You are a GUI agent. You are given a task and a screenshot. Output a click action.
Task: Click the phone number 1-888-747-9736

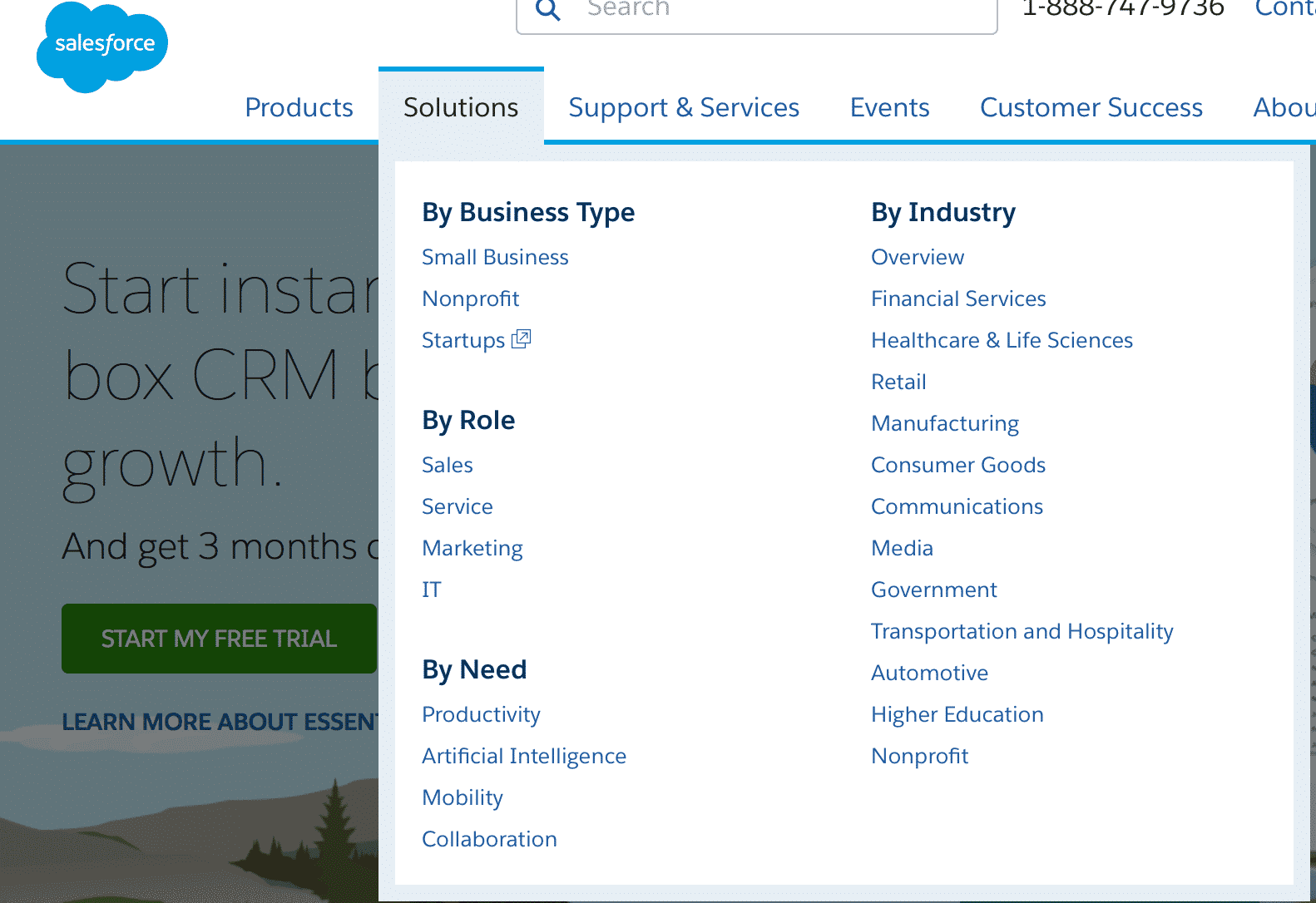[1123, 9]
